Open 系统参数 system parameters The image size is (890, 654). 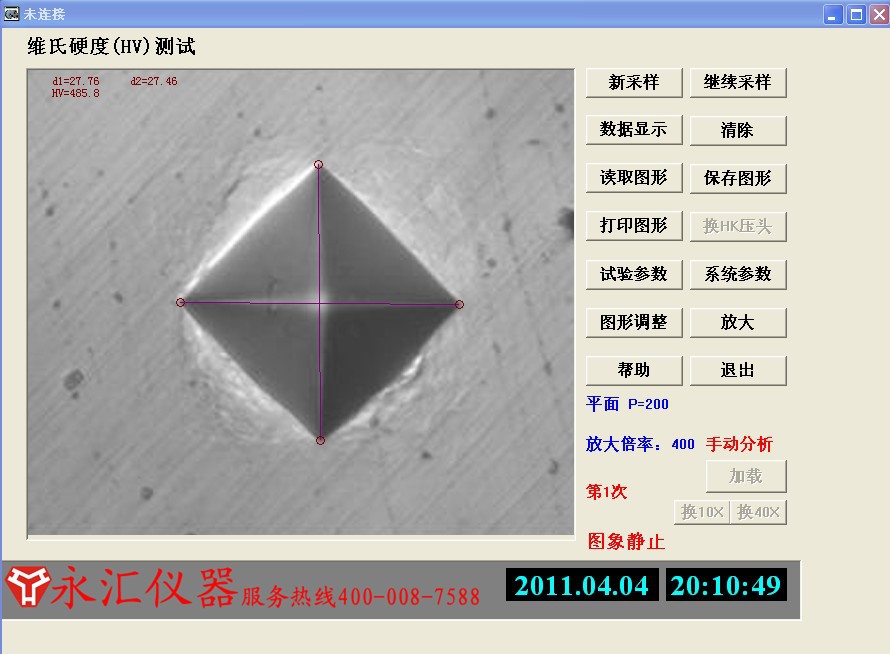pyautogui.click(x=737, y=274)
